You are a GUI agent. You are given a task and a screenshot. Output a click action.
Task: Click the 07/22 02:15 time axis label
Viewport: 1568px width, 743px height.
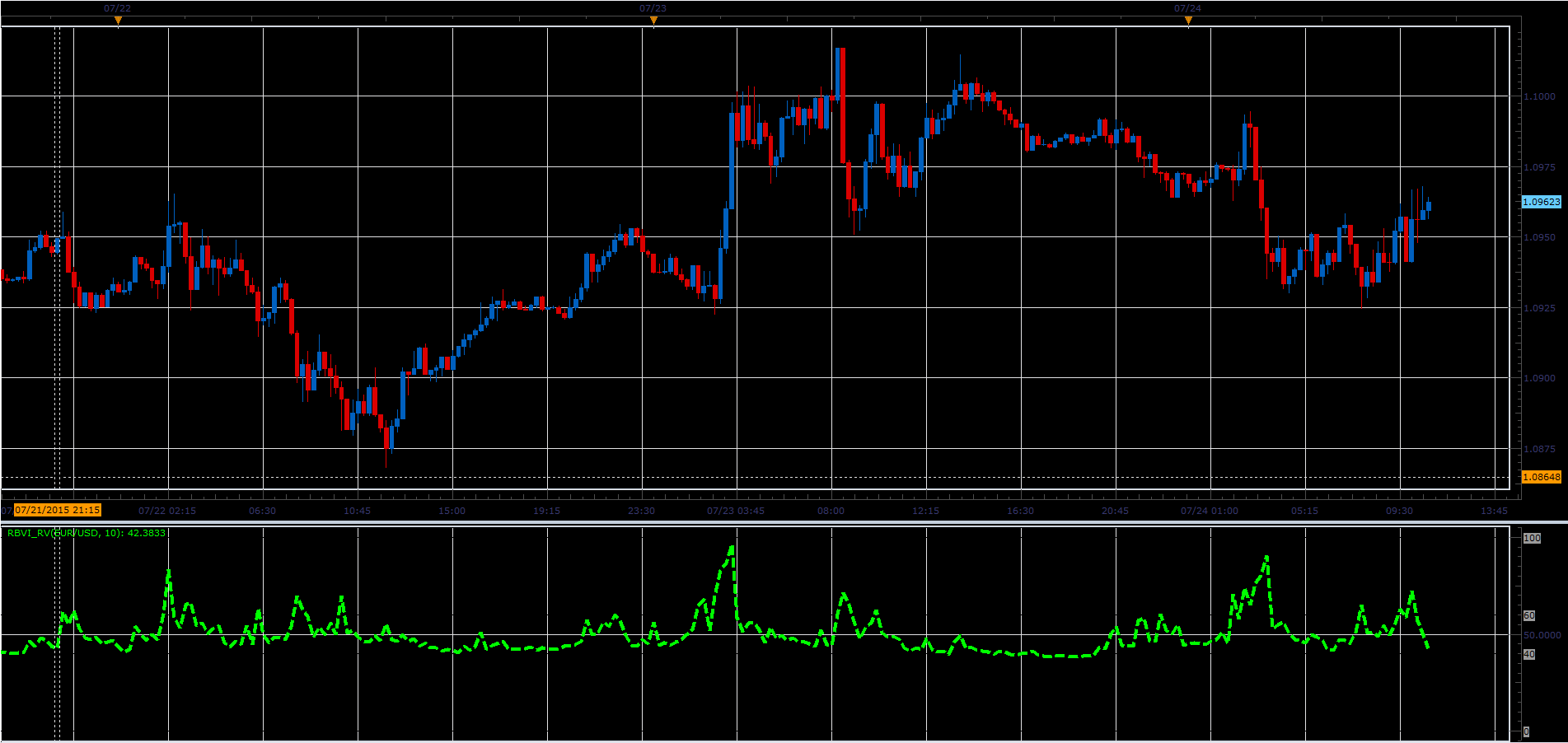tap(167, 511)
